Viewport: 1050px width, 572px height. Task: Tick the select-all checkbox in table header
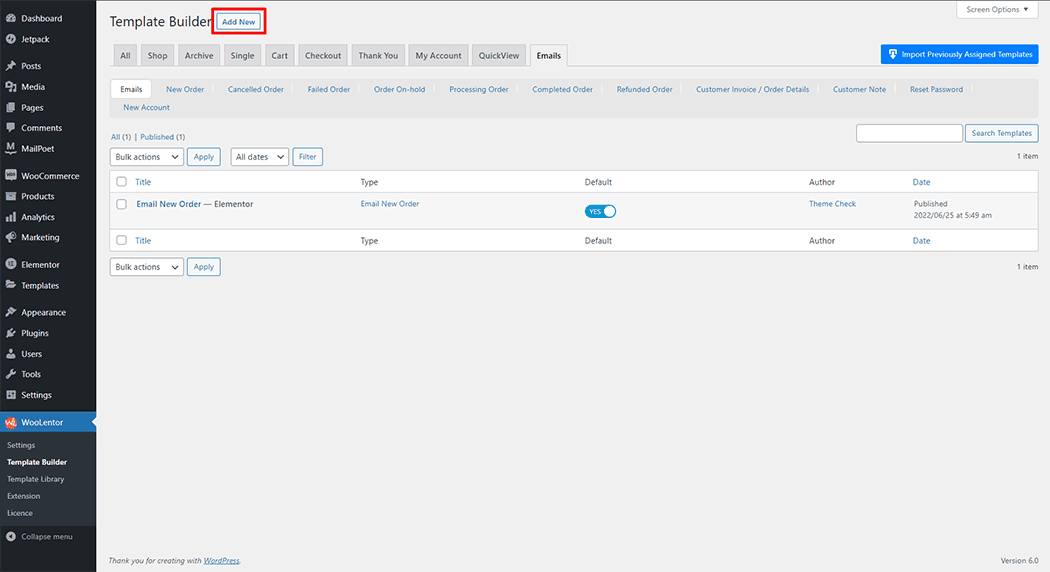122,182
